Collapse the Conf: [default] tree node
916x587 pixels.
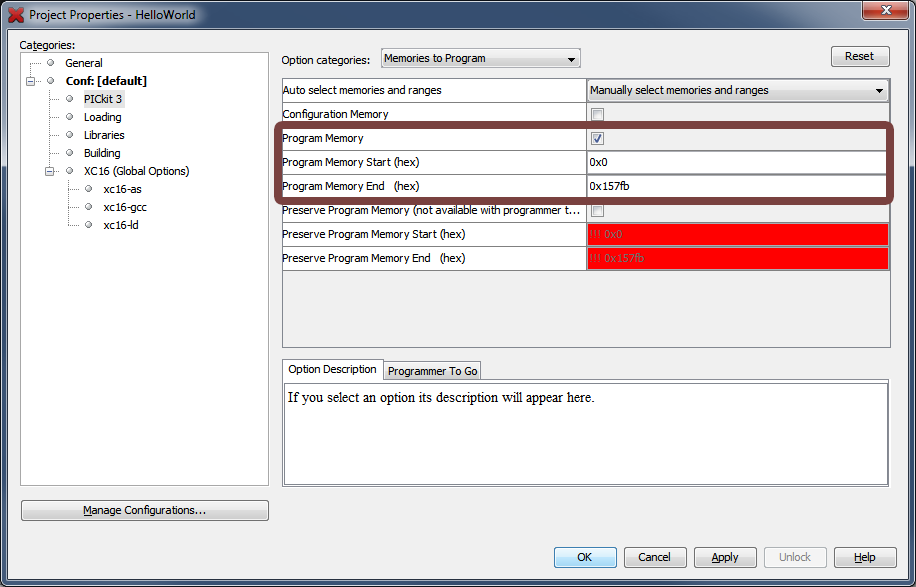(x=32, y=81)
